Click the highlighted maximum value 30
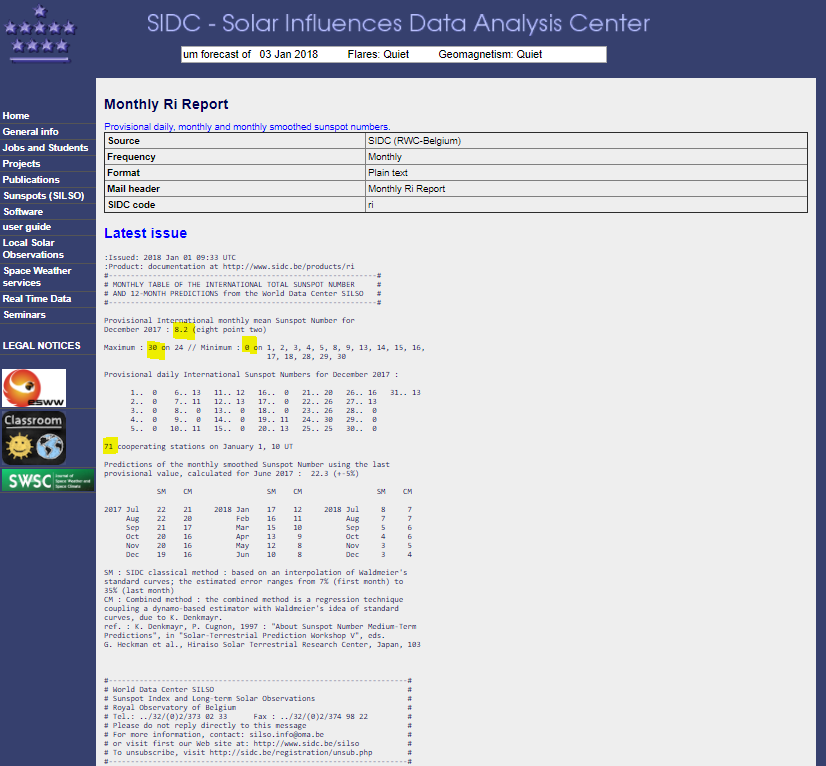Image resolution: width=826 pixels, height=766 pixels. pos(153,348)
